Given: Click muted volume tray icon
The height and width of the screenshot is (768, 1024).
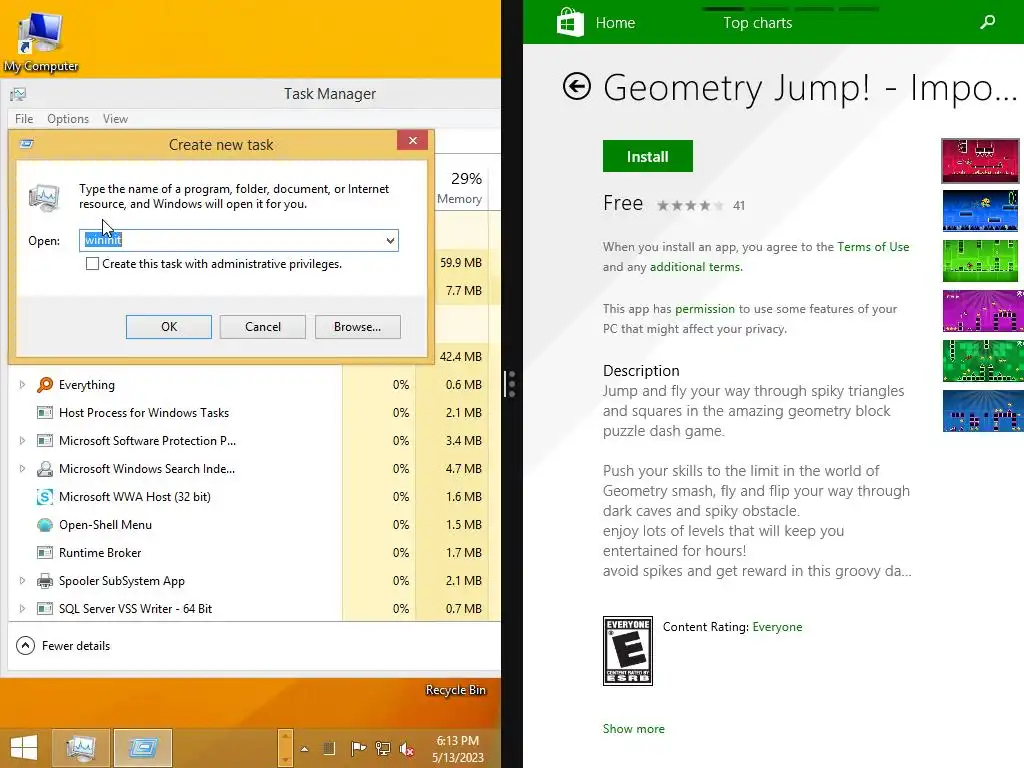Looking at the screenshot, I should coord(406,748).
